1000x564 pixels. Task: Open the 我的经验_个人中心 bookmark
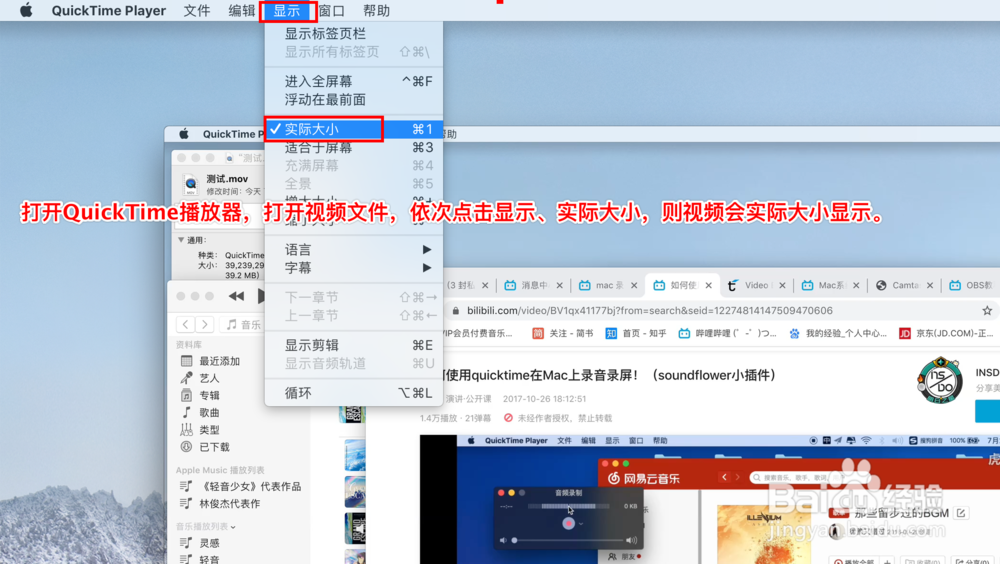pos(838,333)
